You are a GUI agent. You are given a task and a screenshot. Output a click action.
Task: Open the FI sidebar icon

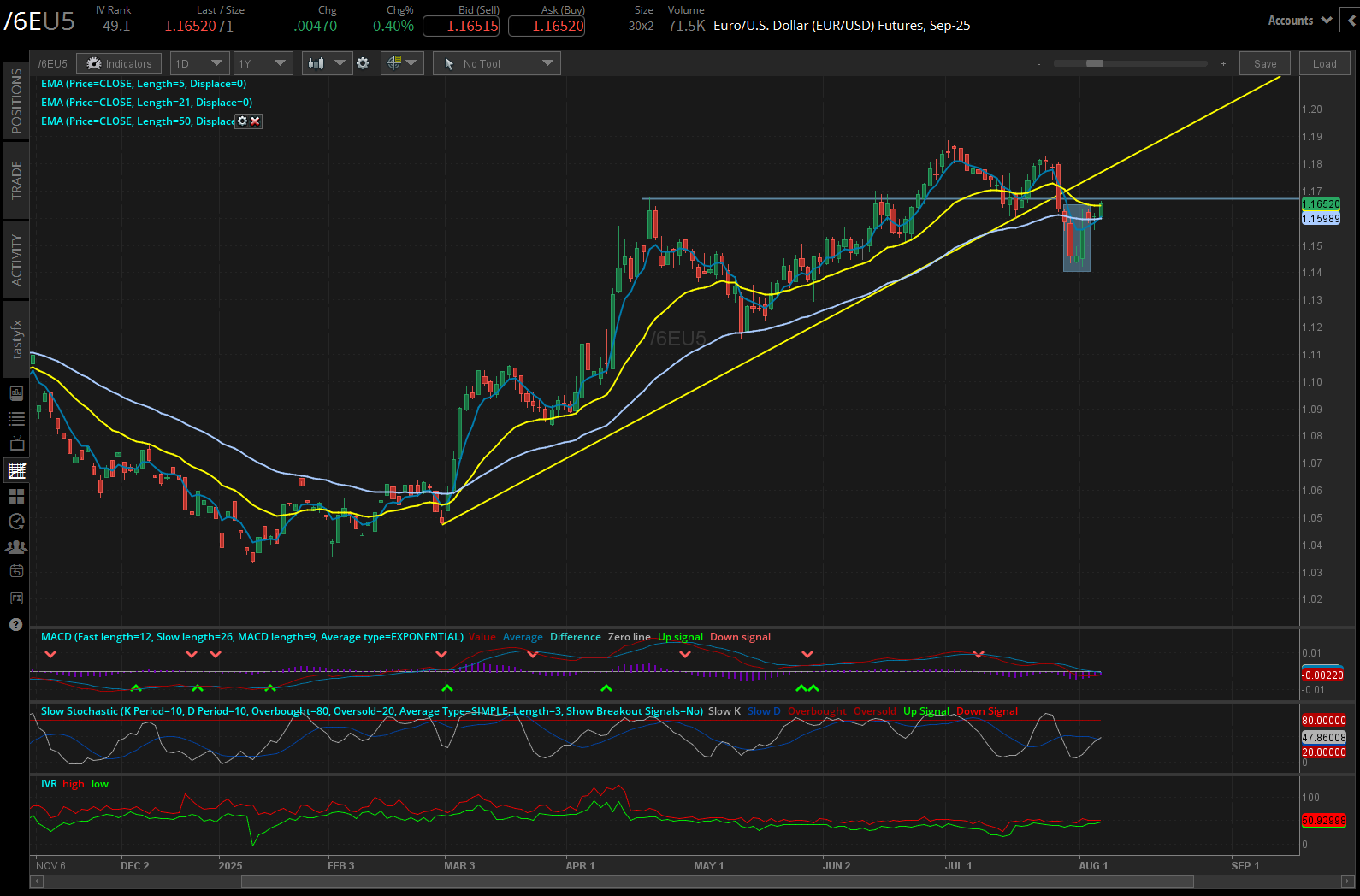16,598
